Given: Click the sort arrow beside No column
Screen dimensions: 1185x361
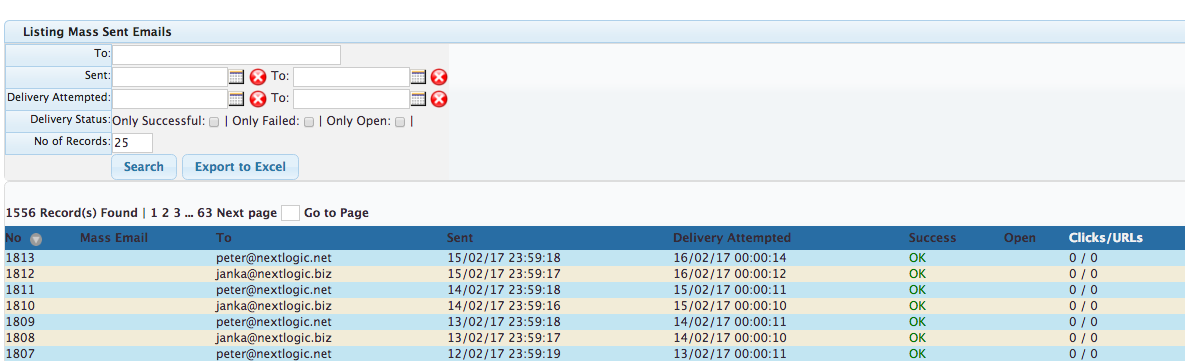Looking at the screenshot, I should point(36,239).
